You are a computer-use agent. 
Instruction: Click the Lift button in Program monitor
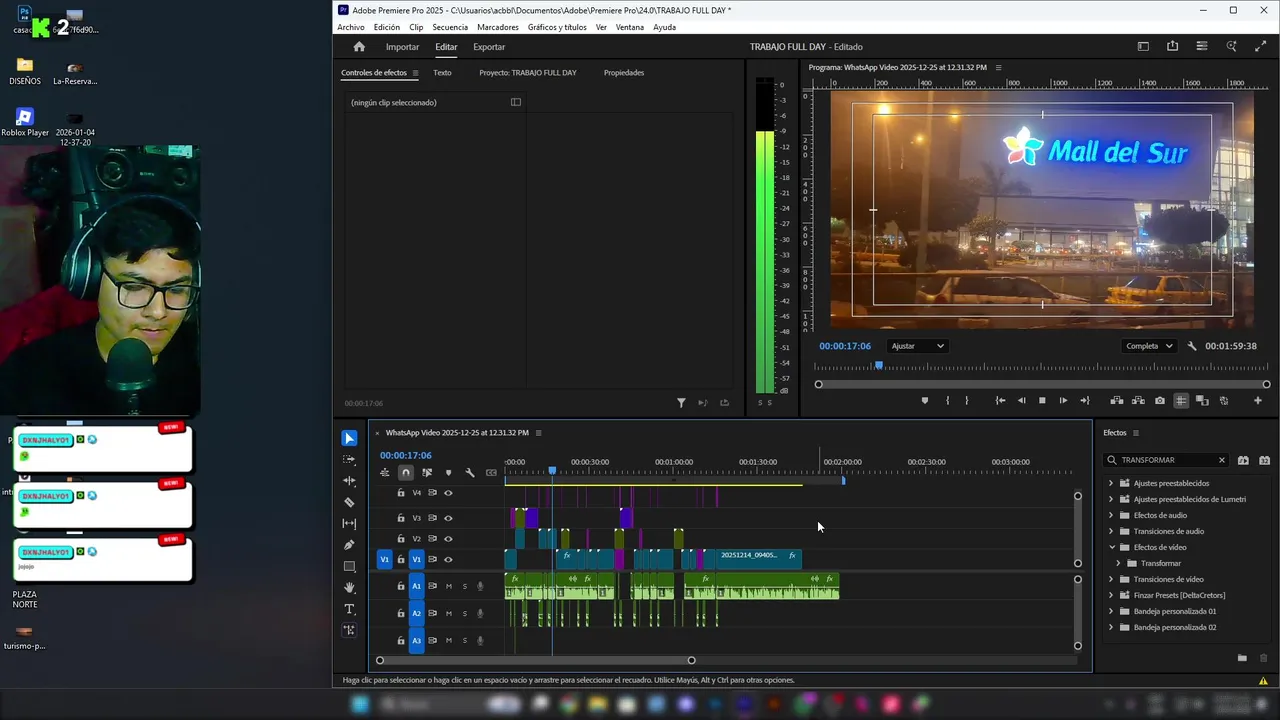coord(1117,401)
